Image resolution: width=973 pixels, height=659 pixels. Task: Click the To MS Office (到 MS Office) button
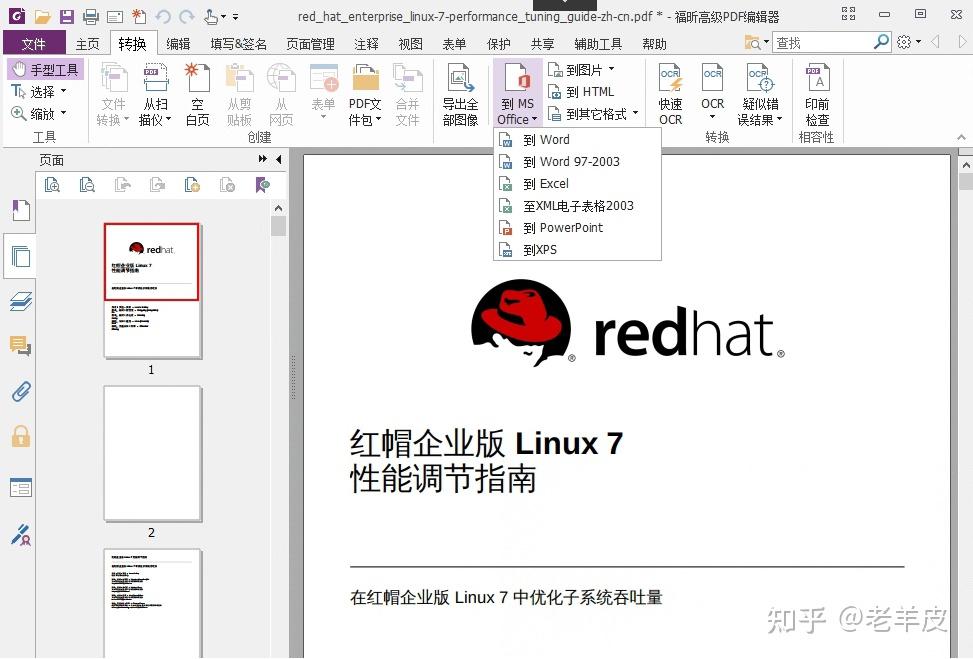(518, 93)
